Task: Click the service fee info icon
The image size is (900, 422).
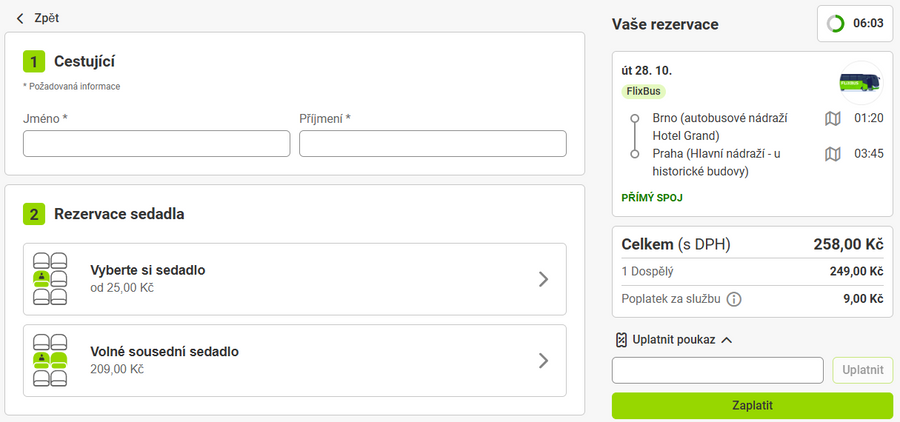Action: [734, 299]
